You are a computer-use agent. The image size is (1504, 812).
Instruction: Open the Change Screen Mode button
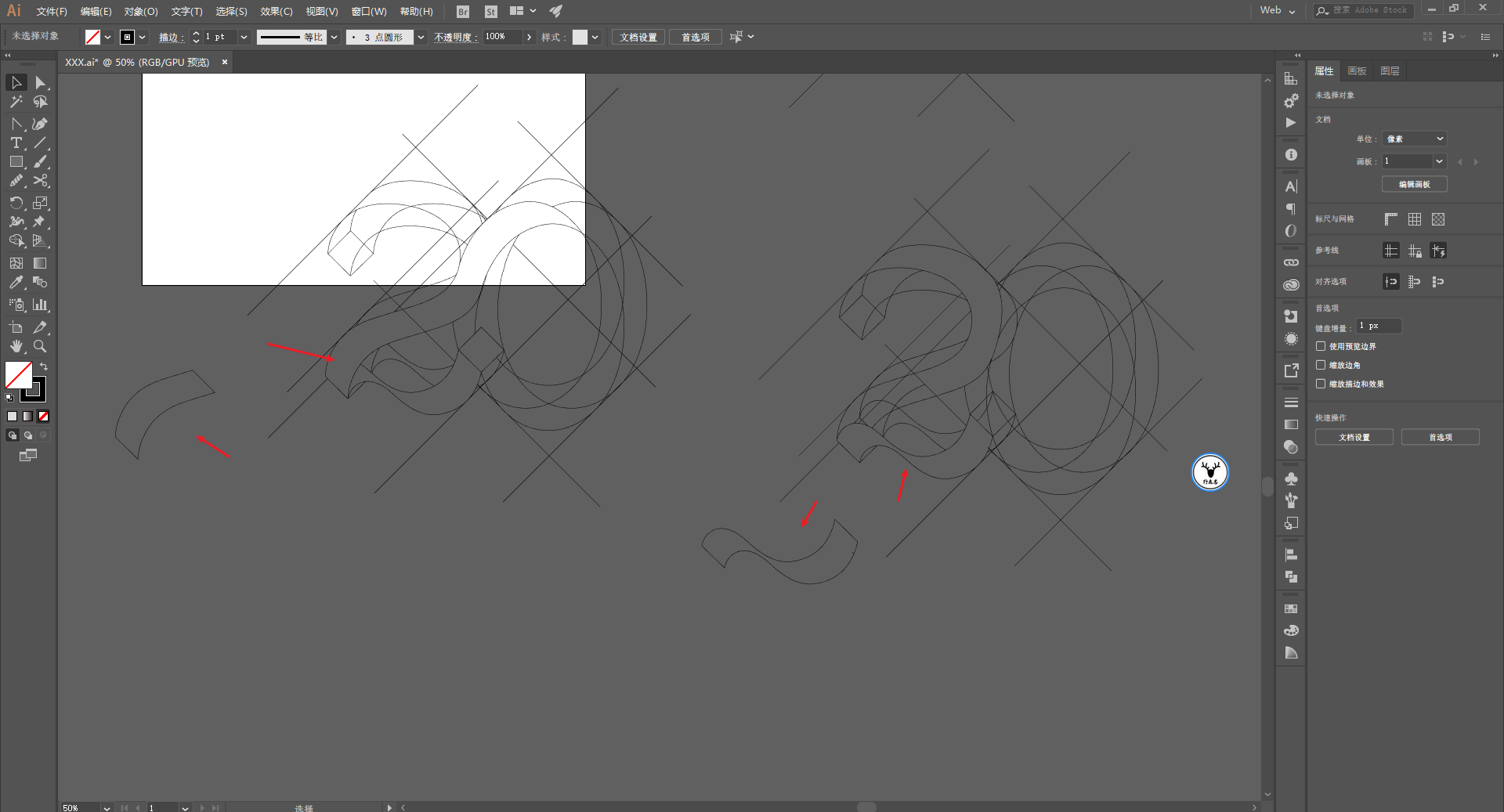[x=28, y=455]
